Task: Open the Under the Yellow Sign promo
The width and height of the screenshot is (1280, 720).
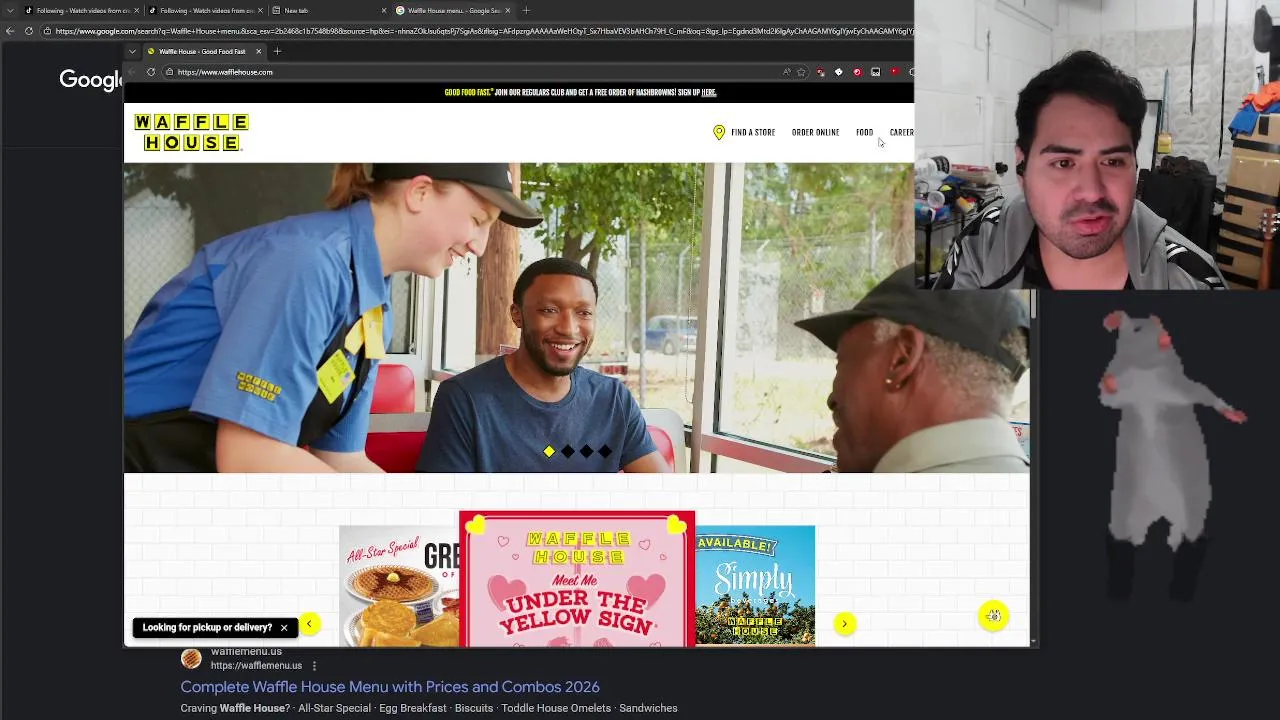Action: (x=577, y=579)
